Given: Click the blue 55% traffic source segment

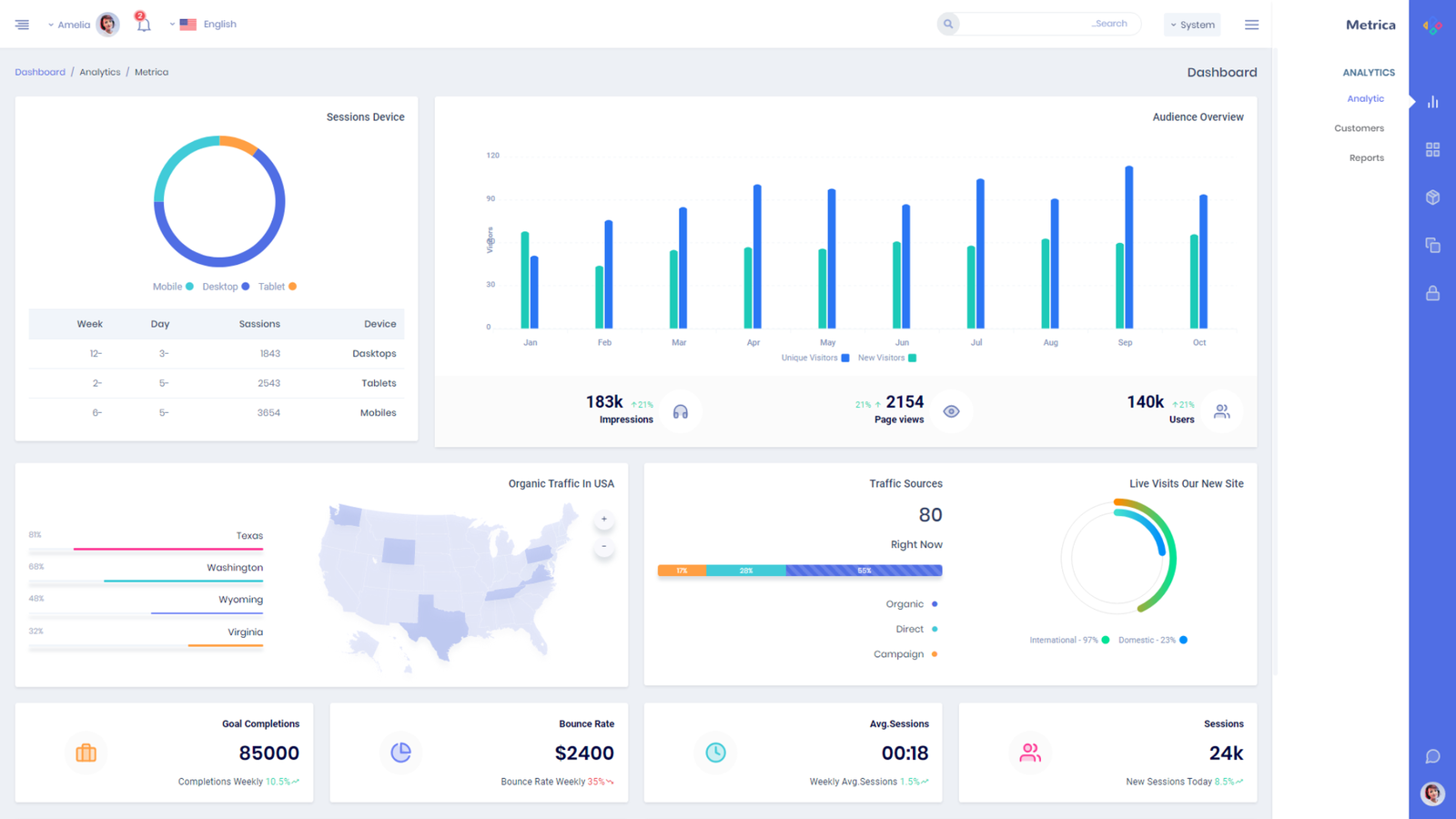Looking at the screenshot, I should (x=864, y=571).
